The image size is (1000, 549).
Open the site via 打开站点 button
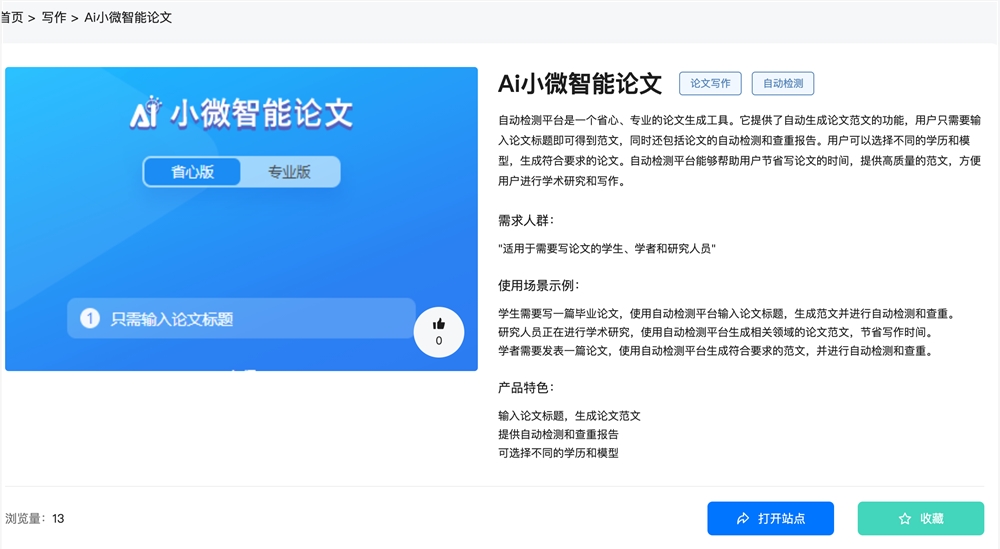(x=770, y=518)
